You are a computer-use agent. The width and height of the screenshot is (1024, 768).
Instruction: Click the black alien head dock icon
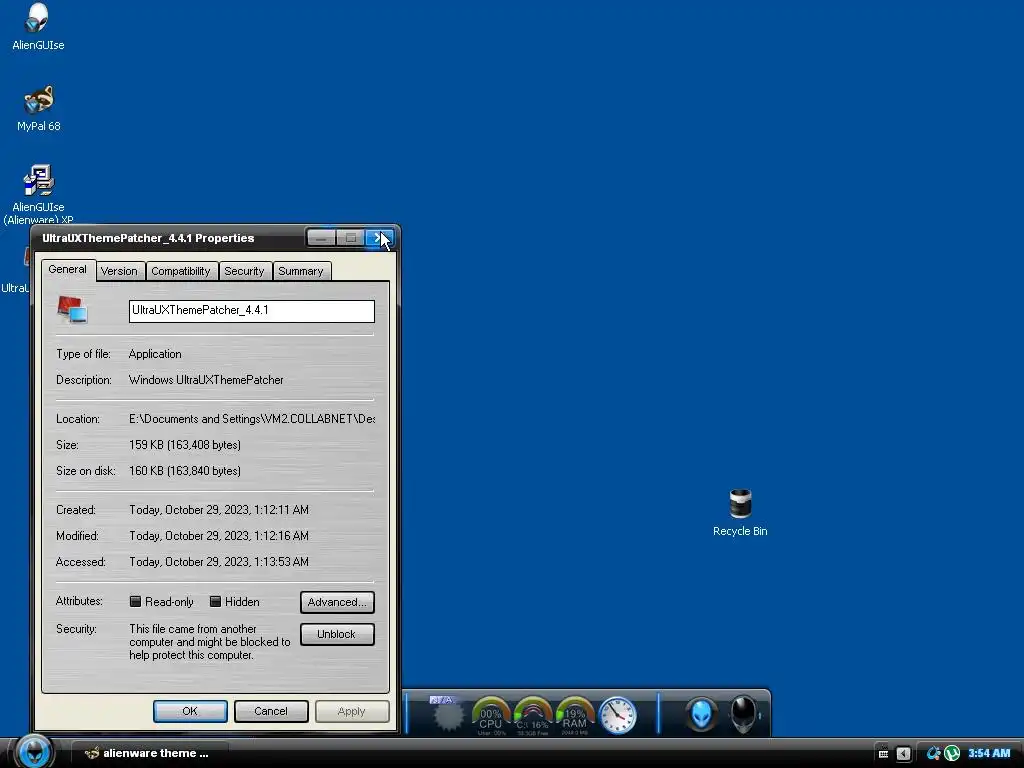[x=743, y=714]
